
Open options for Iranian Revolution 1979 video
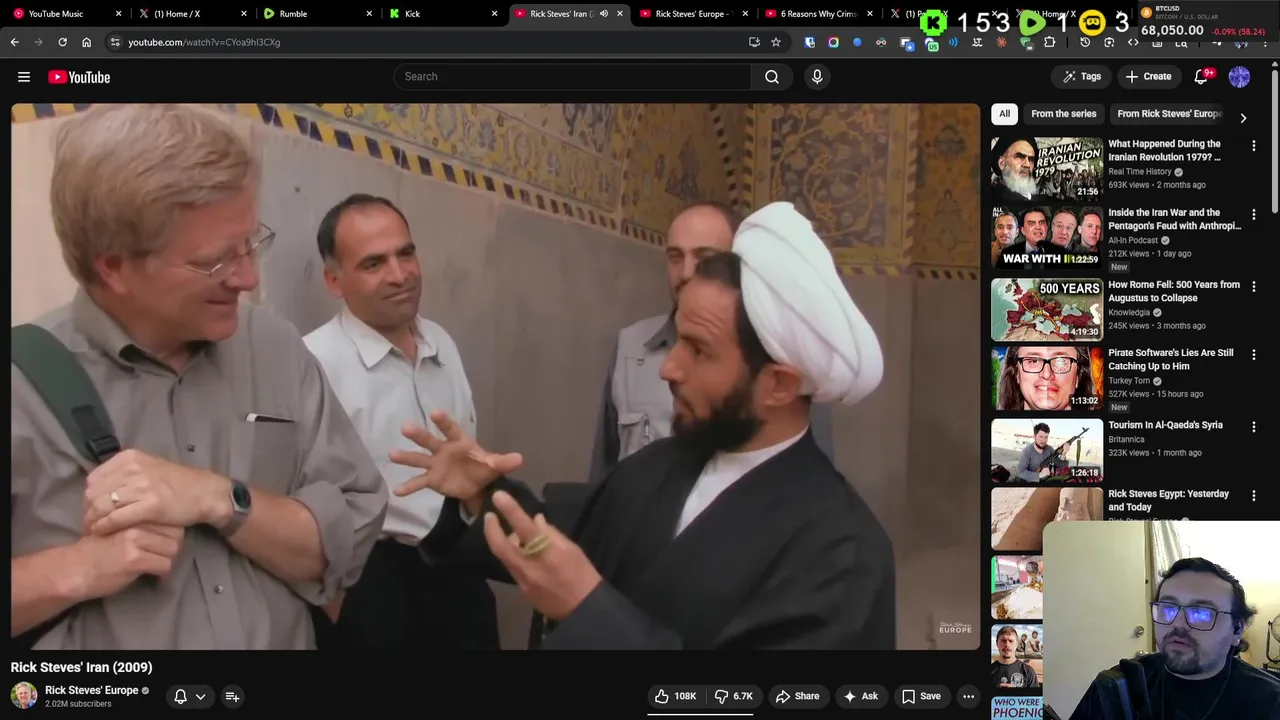coord(1253,146)
